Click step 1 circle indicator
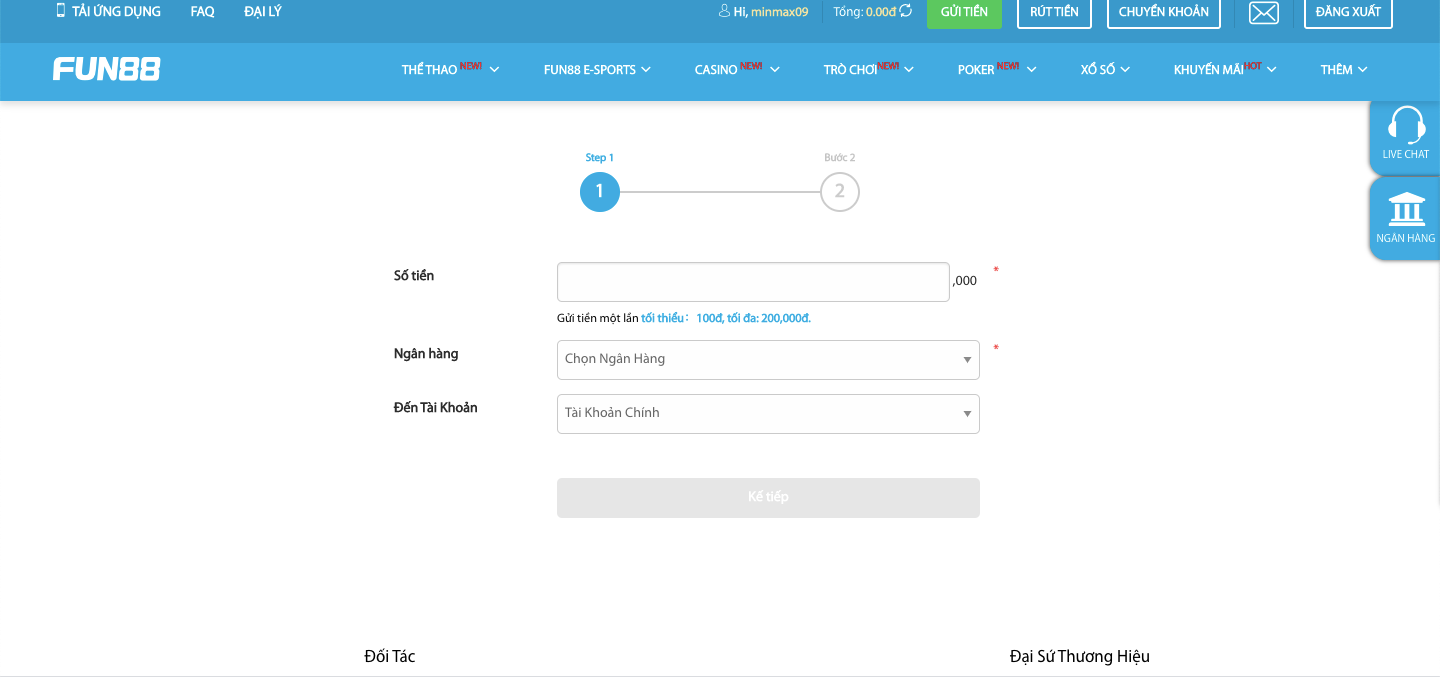The image size is (1442, 679). tap(600, 192)
